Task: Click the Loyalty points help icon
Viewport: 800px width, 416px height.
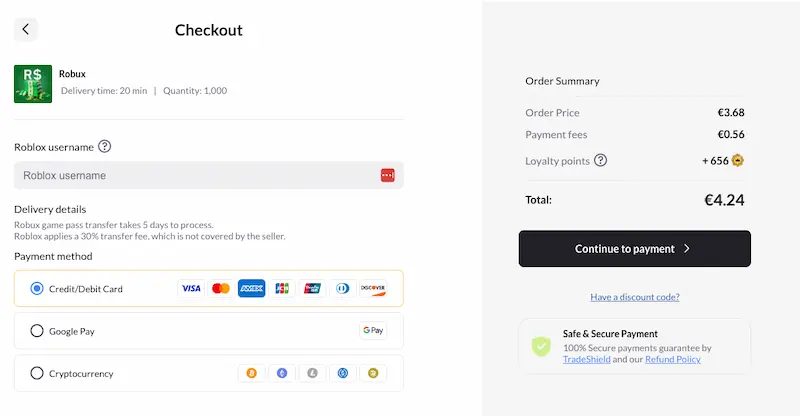Action: pyautogui.click(x=600, y=160)
